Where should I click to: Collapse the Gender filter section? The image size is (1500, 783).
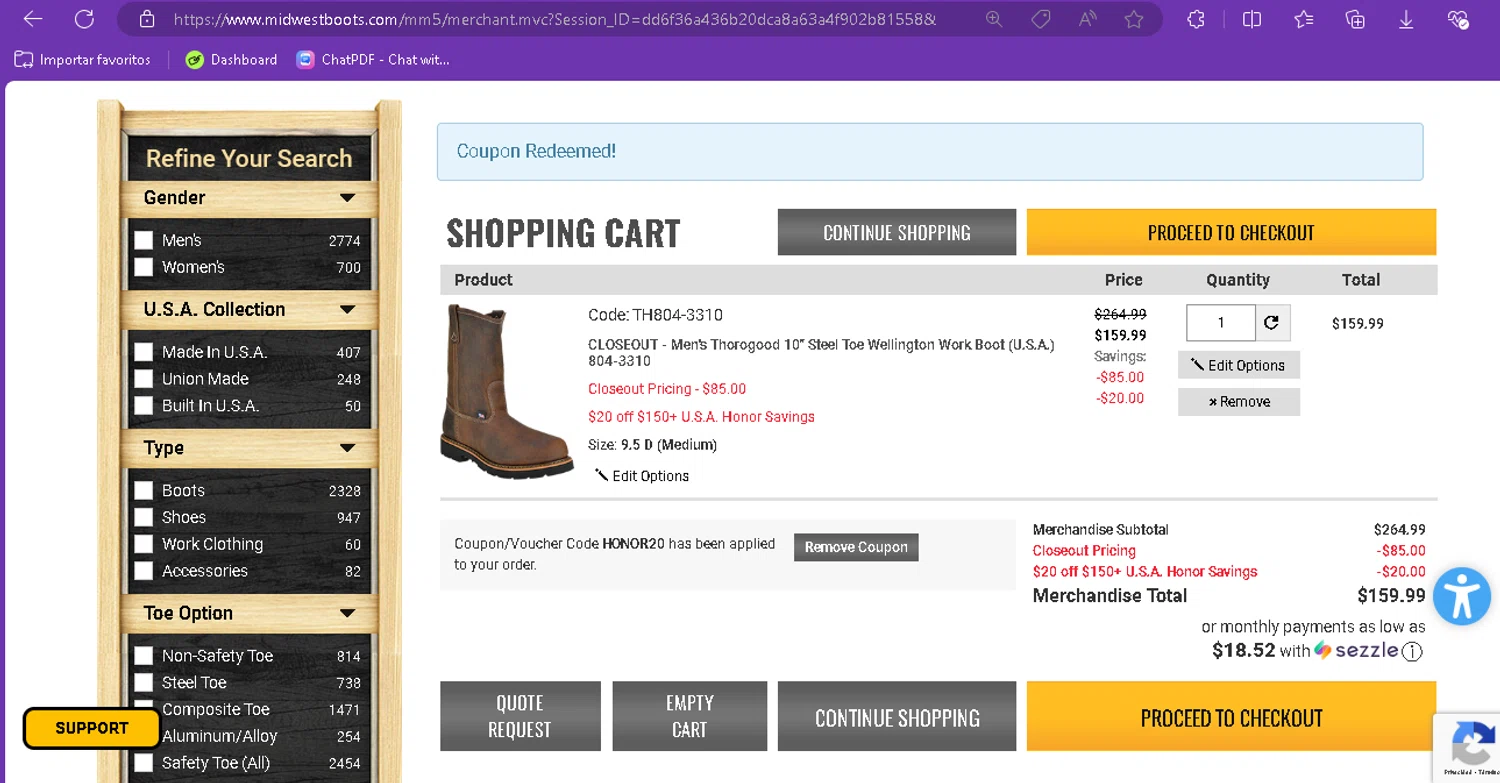347,198
